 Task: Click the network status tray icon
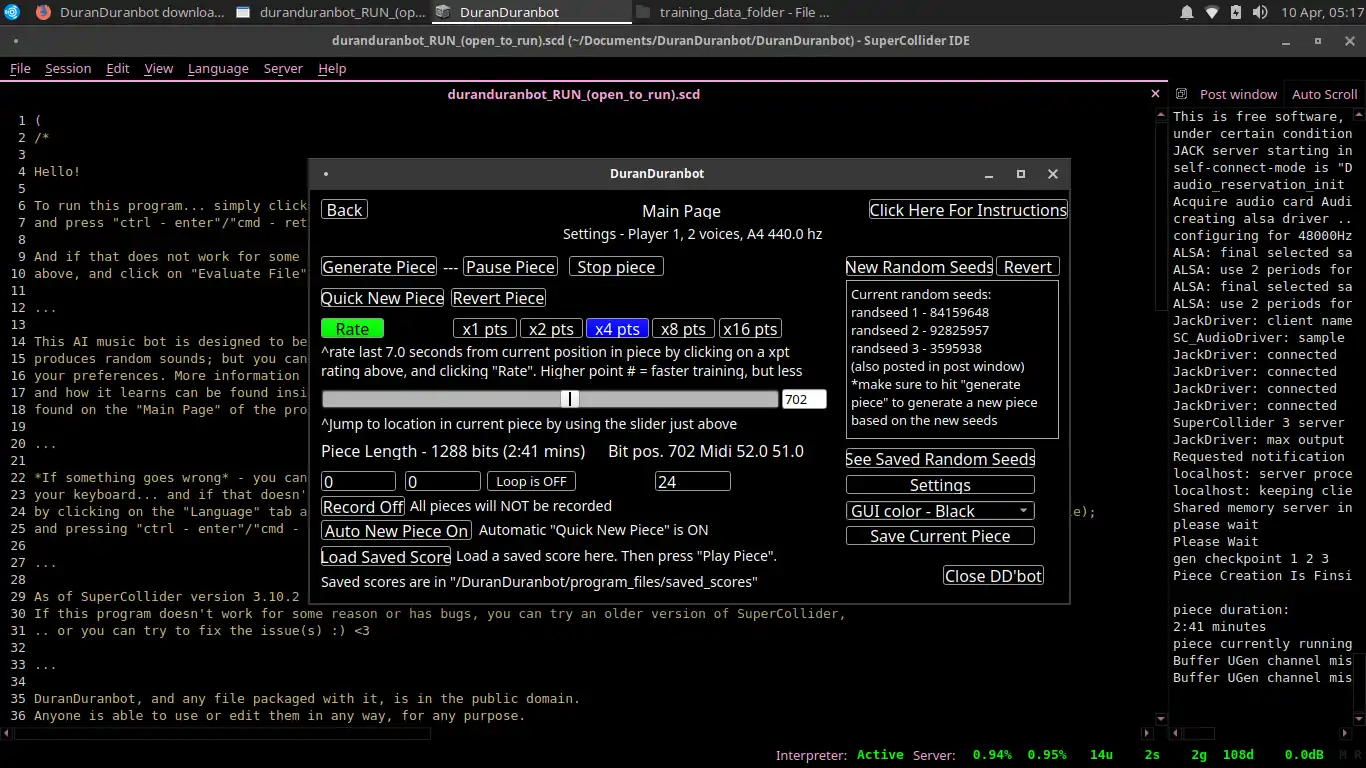[x=1211, y=12]
